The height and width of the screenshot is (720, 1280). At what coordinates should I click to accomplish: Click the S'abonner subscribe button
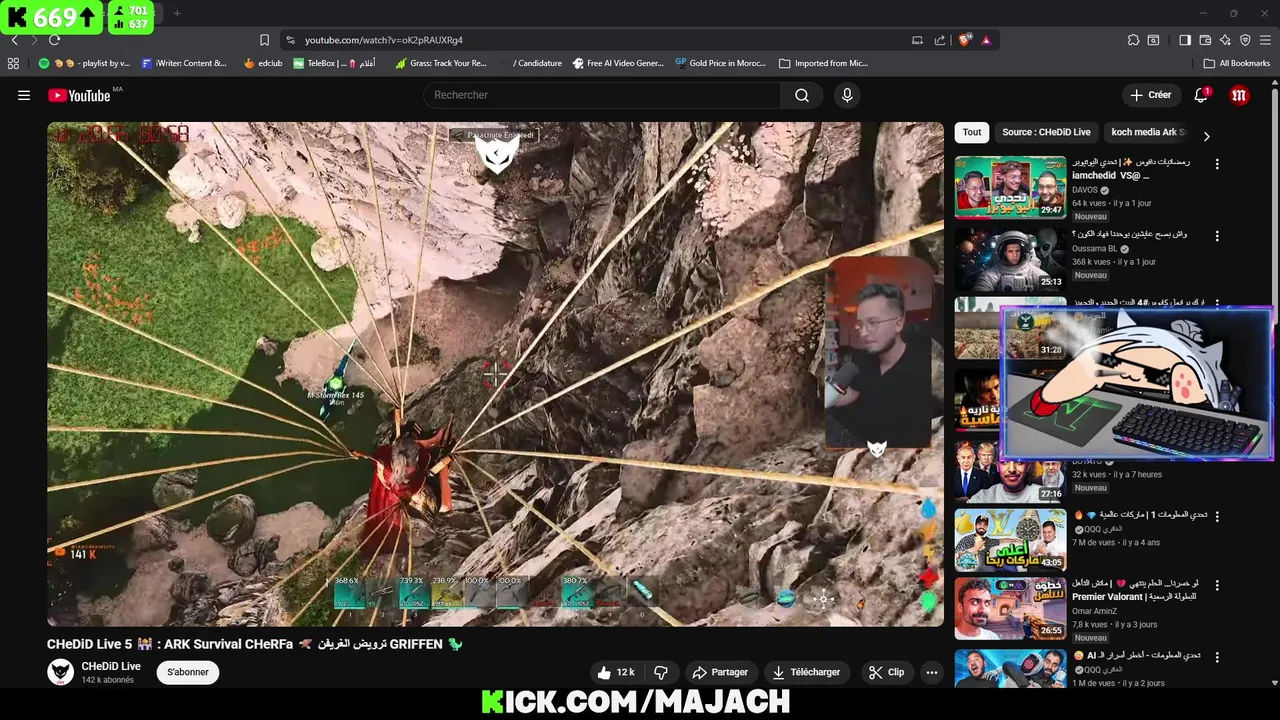pos(188,672)
